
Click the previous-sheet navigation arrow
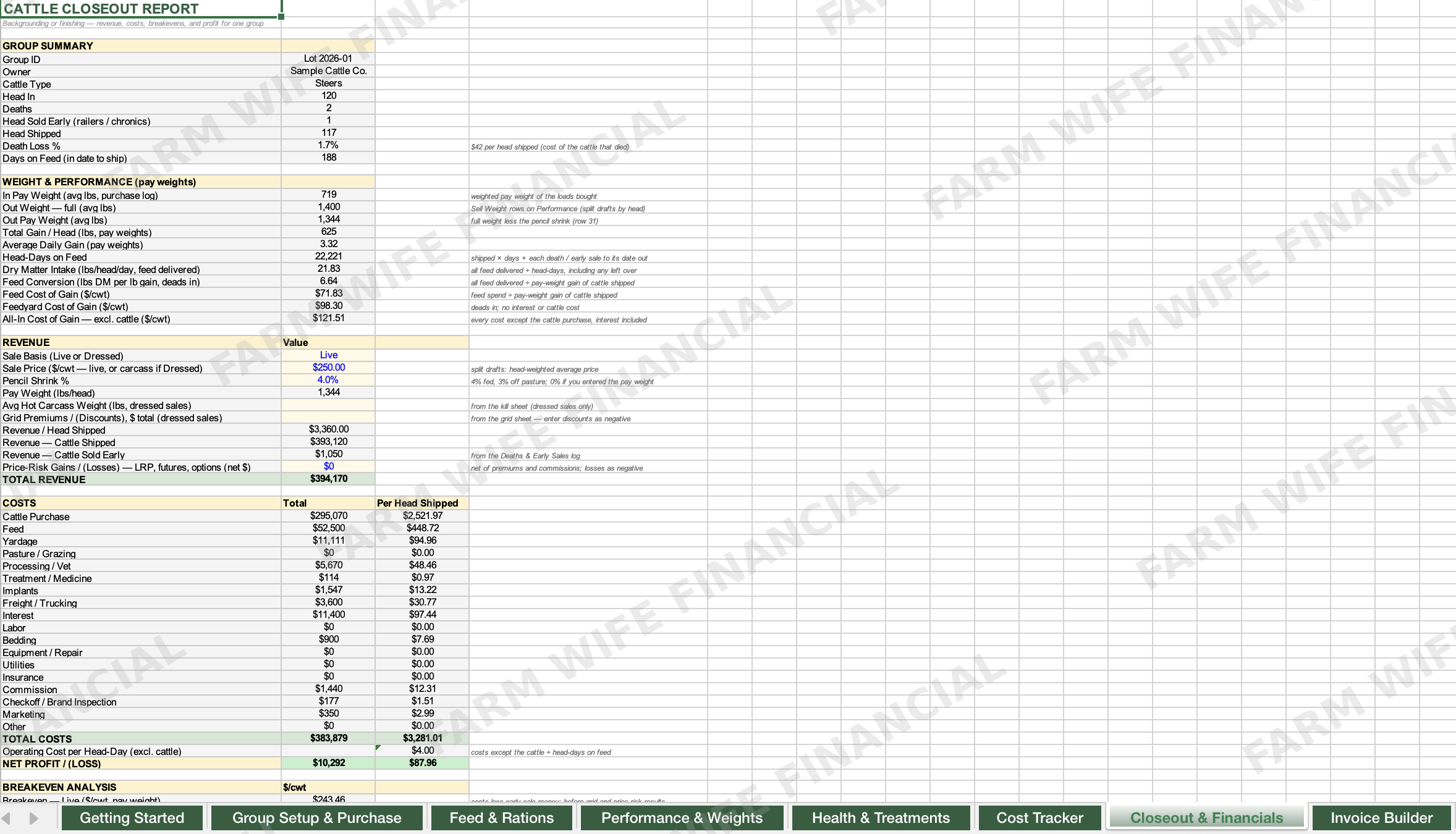coord(6,818)
